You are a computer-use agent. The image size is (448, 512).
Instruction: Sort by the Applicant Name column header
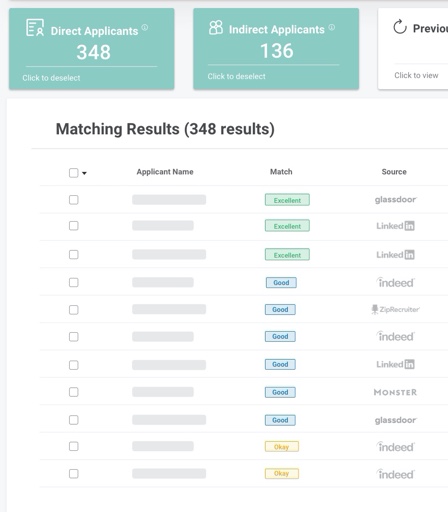point(165,172)
